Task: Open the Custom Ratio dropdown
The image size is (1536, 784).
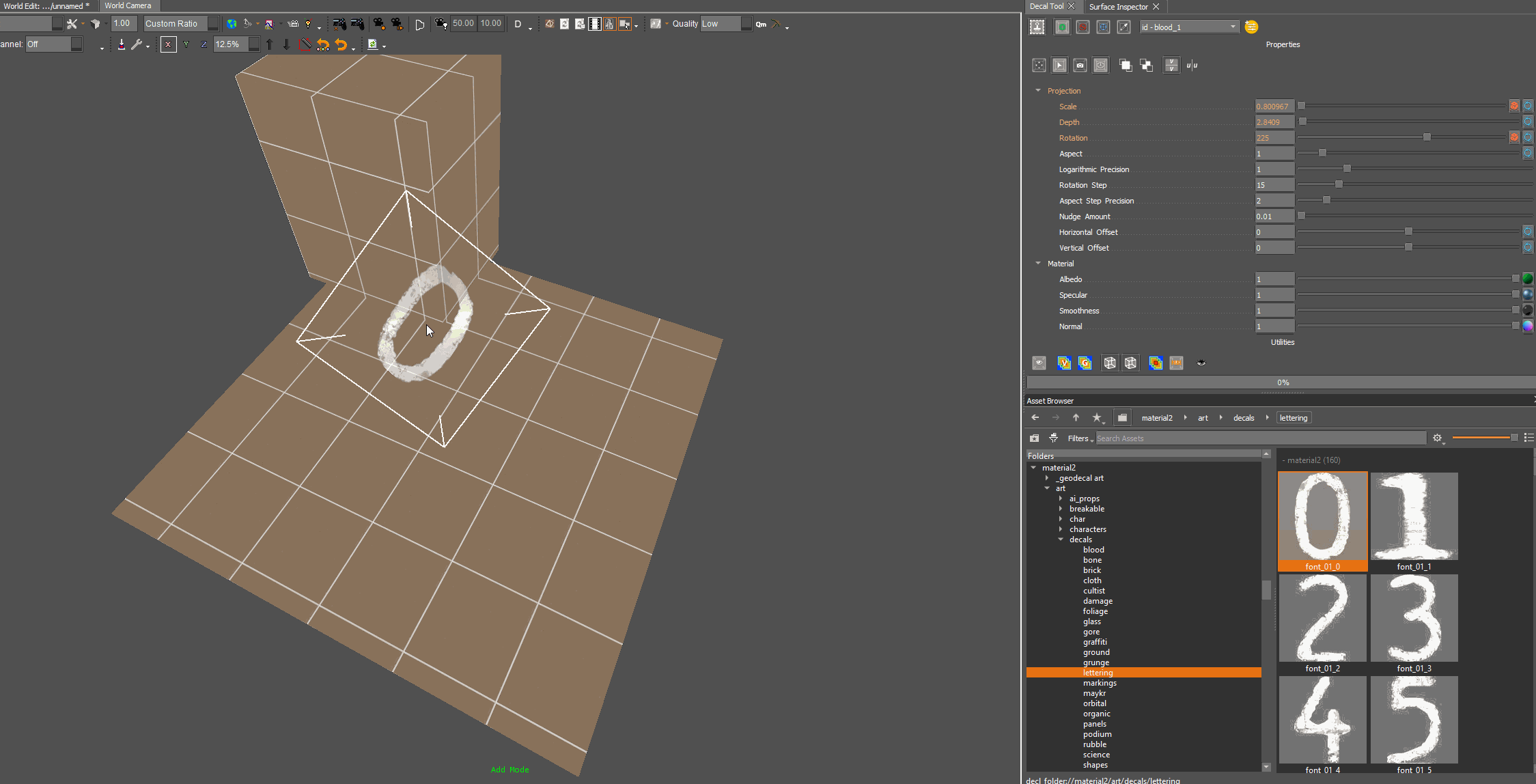Action: pyautogui.click(x=181, y=24)
